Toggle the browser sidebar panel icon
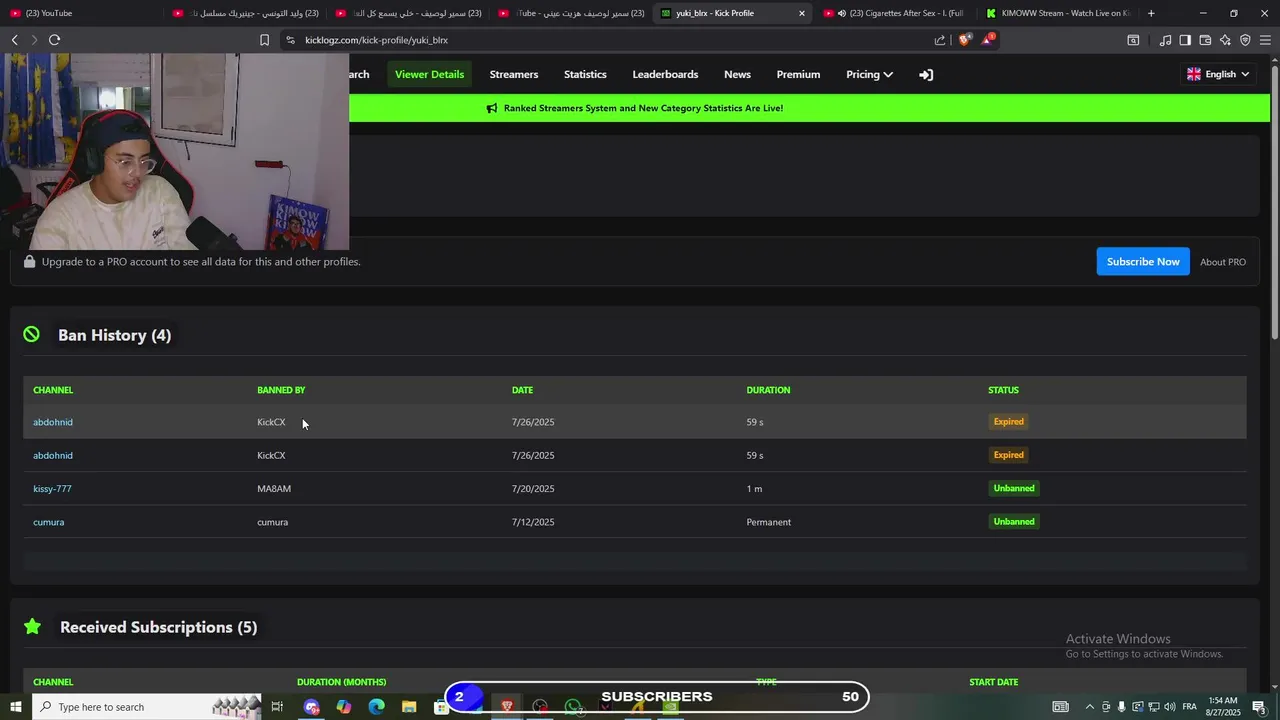 pyautogui.click(x=1185, y=40)
